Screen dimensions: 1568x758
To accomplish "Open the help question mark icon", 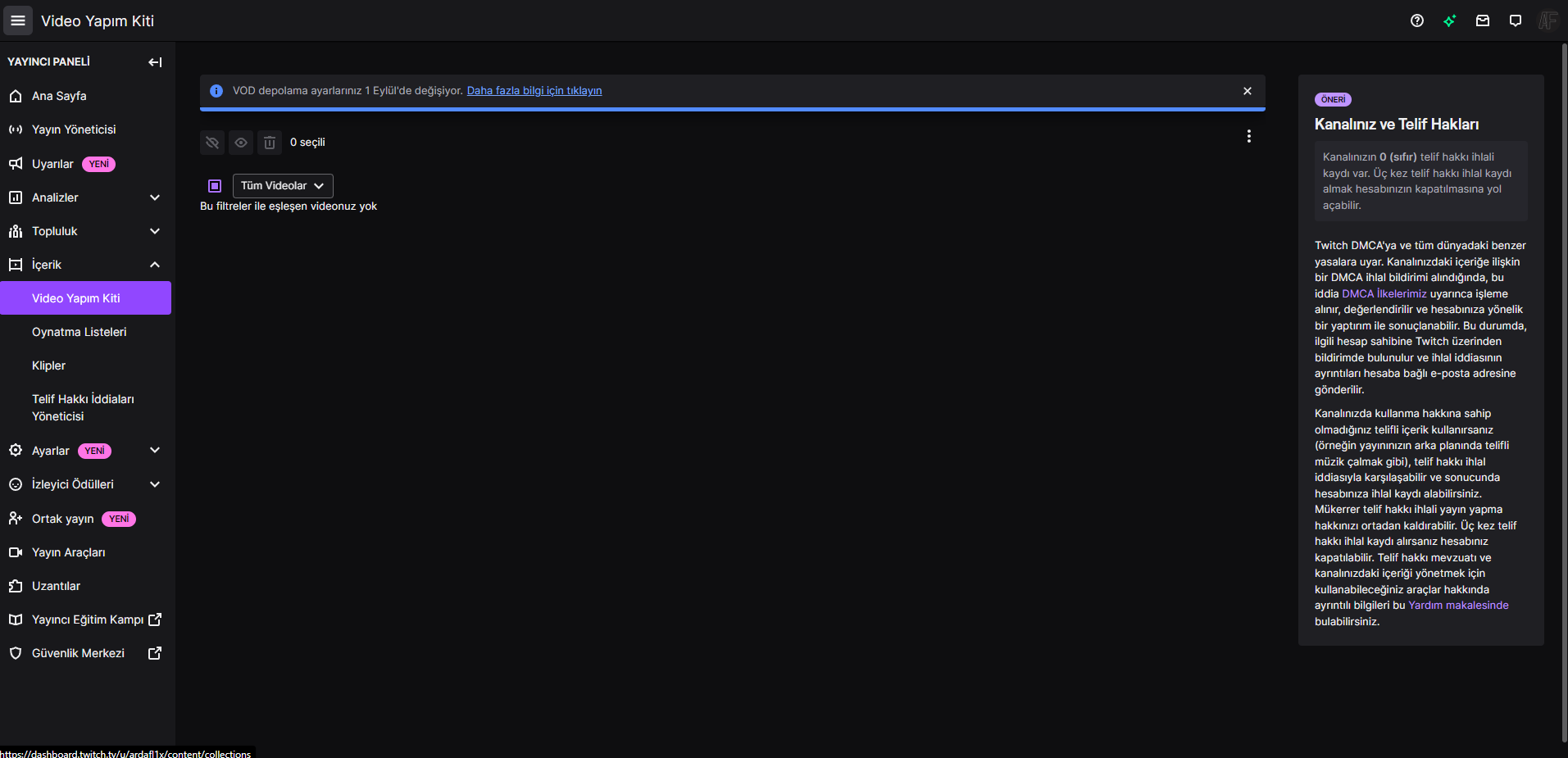I will (x=1417, y=20).
